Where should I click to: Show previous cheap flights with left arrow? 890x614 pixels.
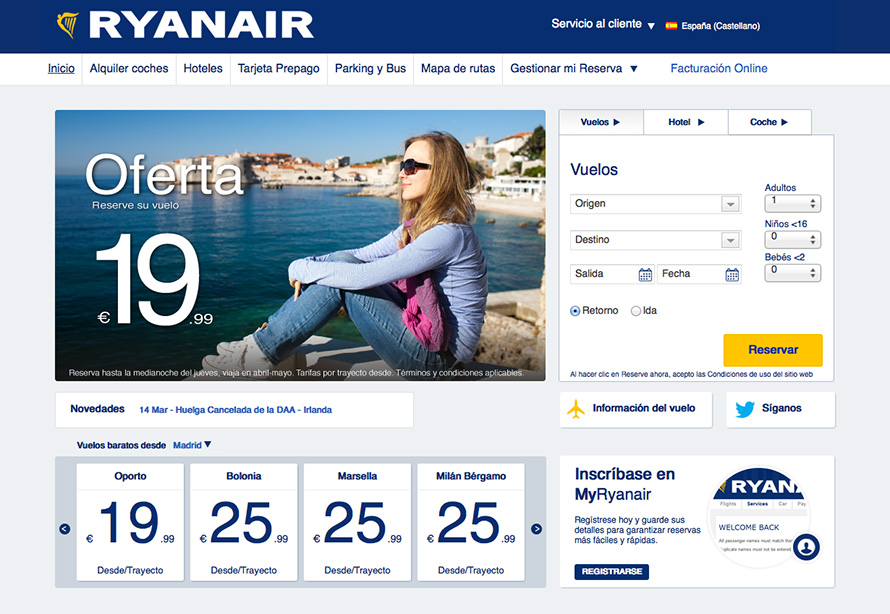65,529
